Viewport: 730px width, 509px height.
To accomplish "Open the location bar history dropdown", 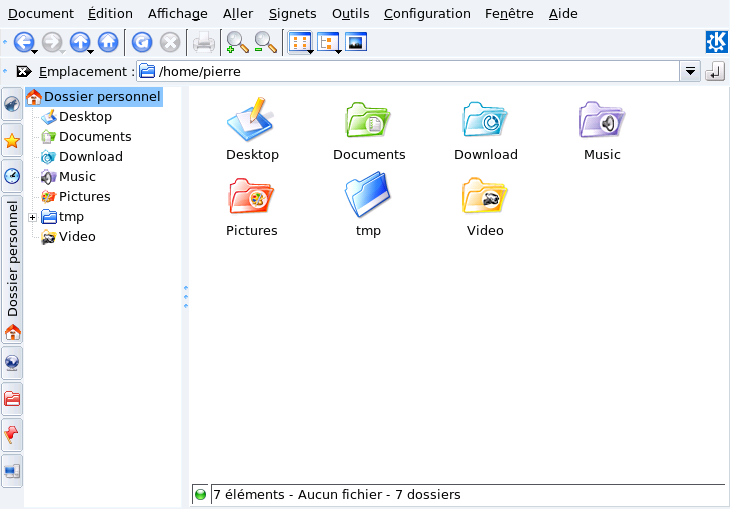I will click(690, 72).
